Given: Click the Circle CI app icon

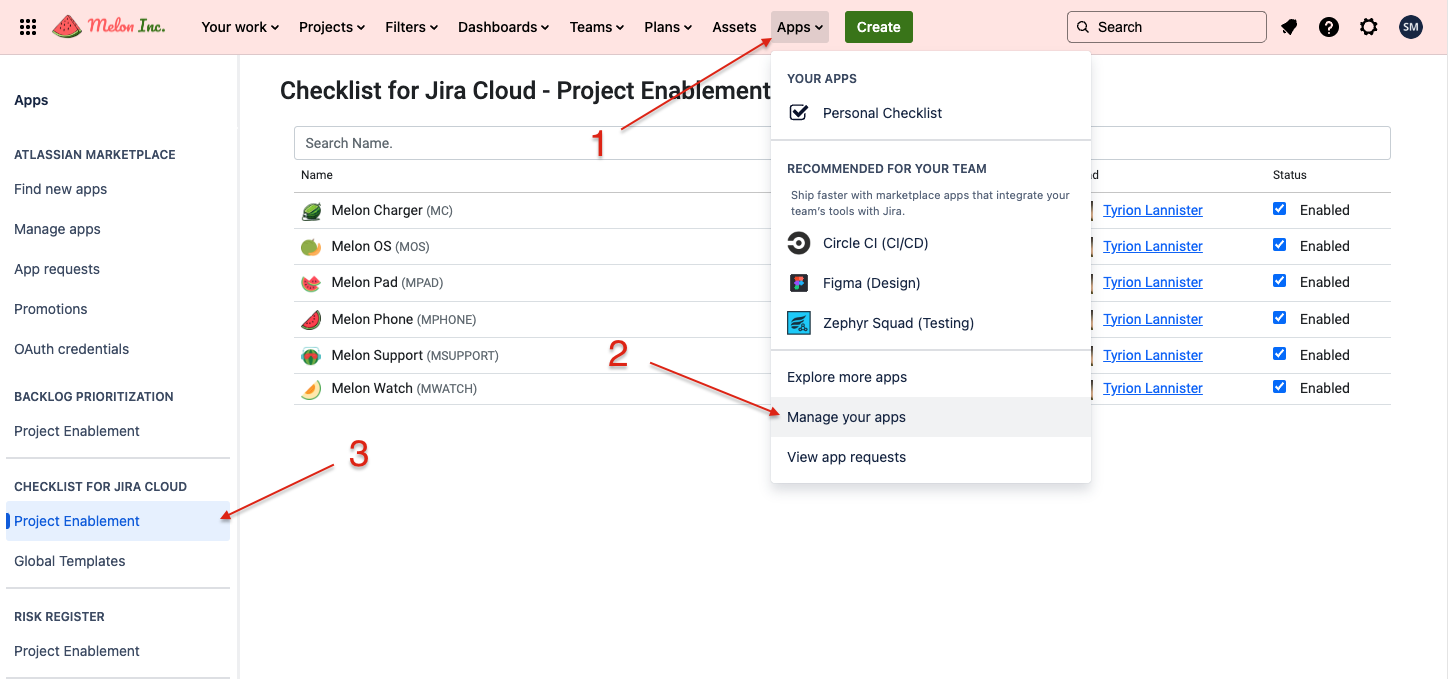Looking at the screenshot, I should tap(799, 243).
